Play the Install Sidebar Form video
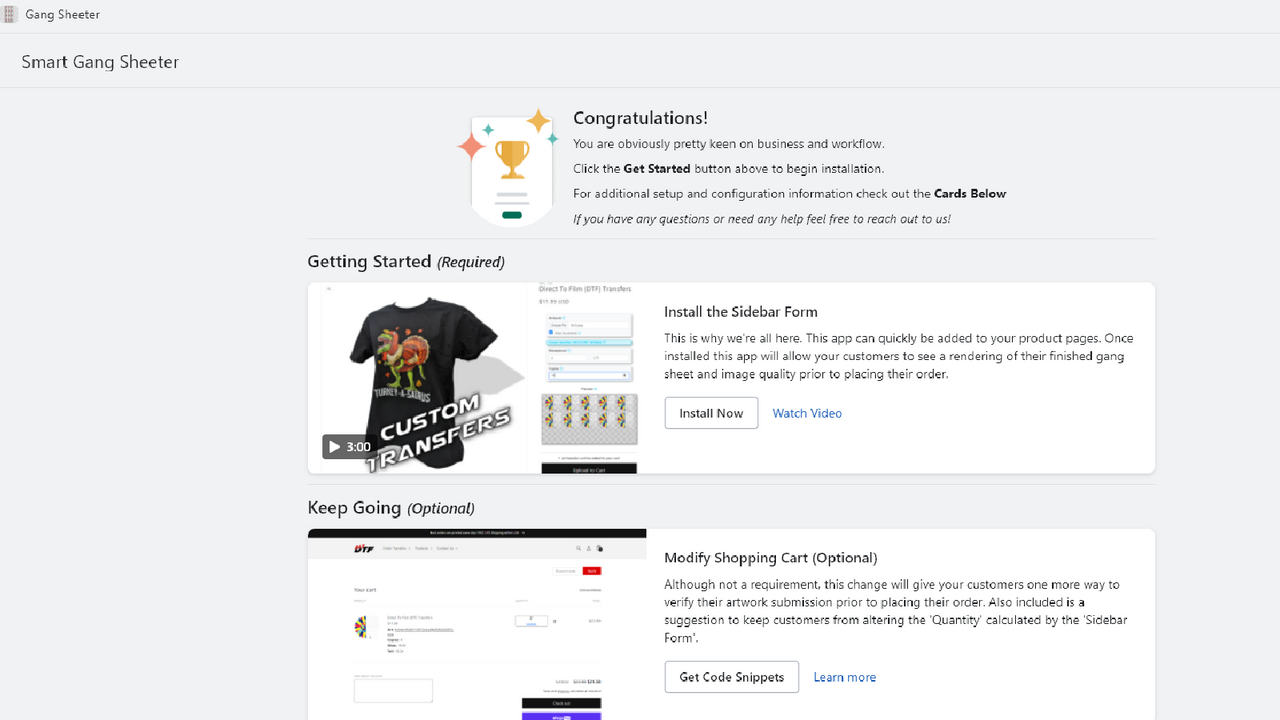Viewport: 1280px width, 720px height. pyautogui.click(x=335, y=447)
